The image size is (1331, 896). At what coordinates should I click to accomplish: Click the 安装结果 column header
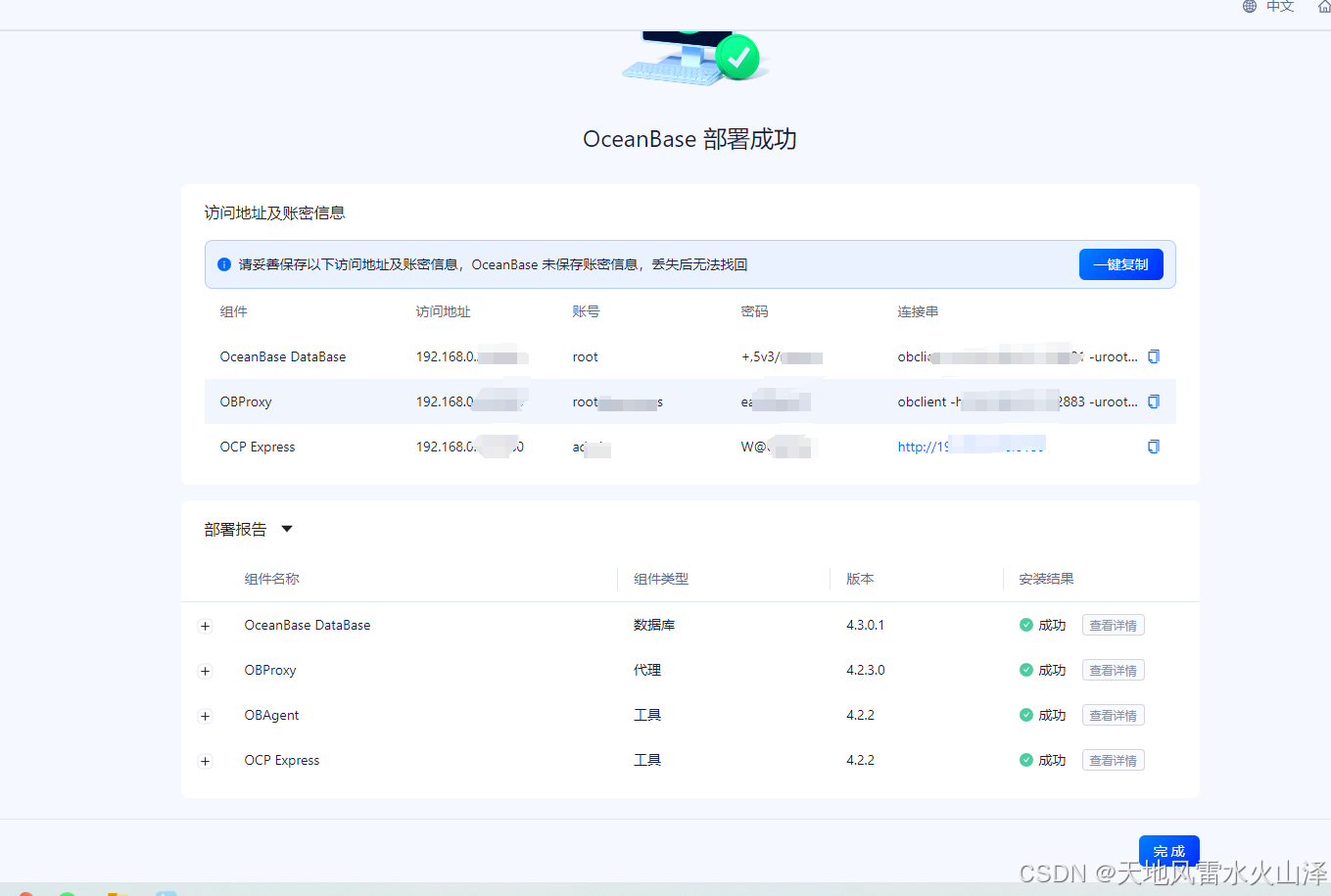(x=1046, y=579)
